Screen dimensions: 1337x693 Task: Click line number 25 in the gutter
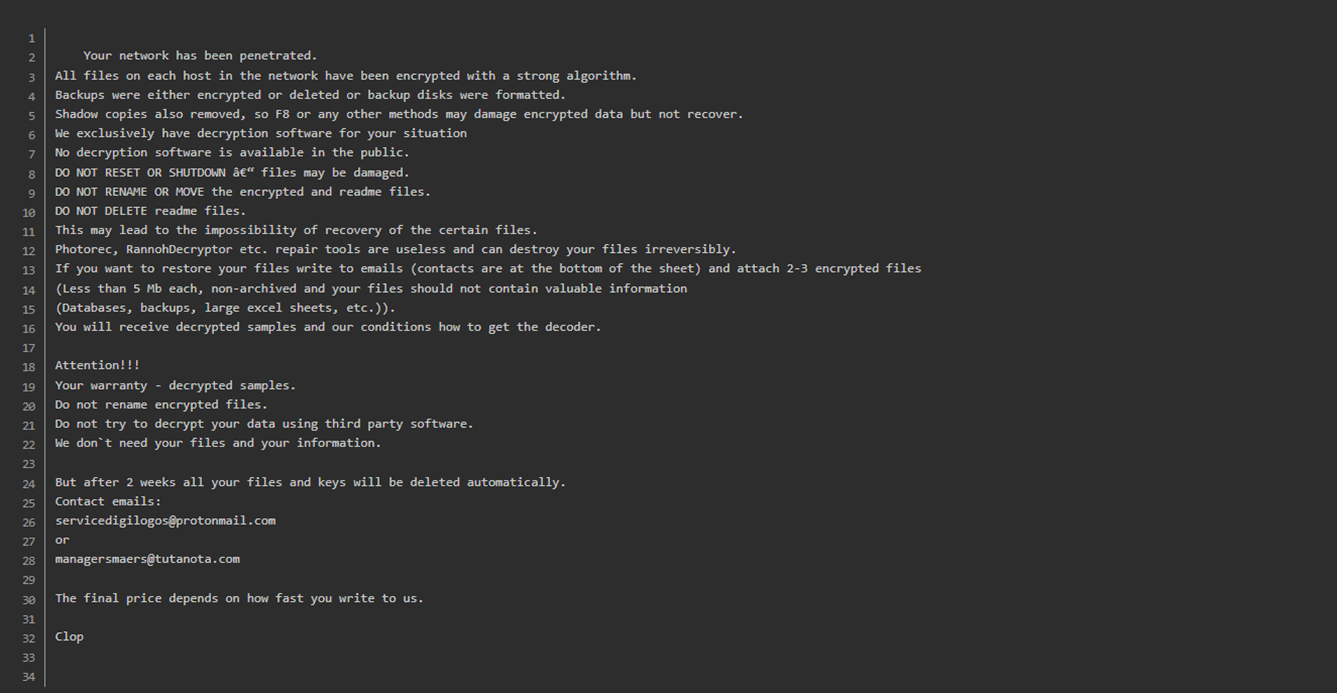(29, 503)
